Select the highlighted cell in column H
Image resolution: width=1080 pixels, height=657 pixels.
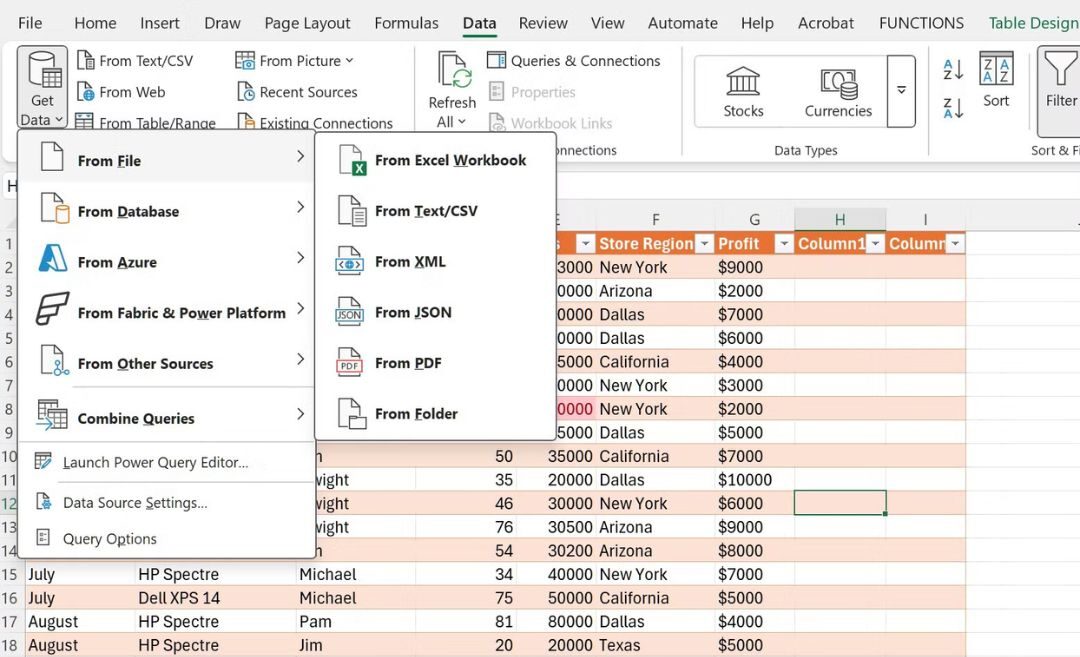click(x=840, y=503)
